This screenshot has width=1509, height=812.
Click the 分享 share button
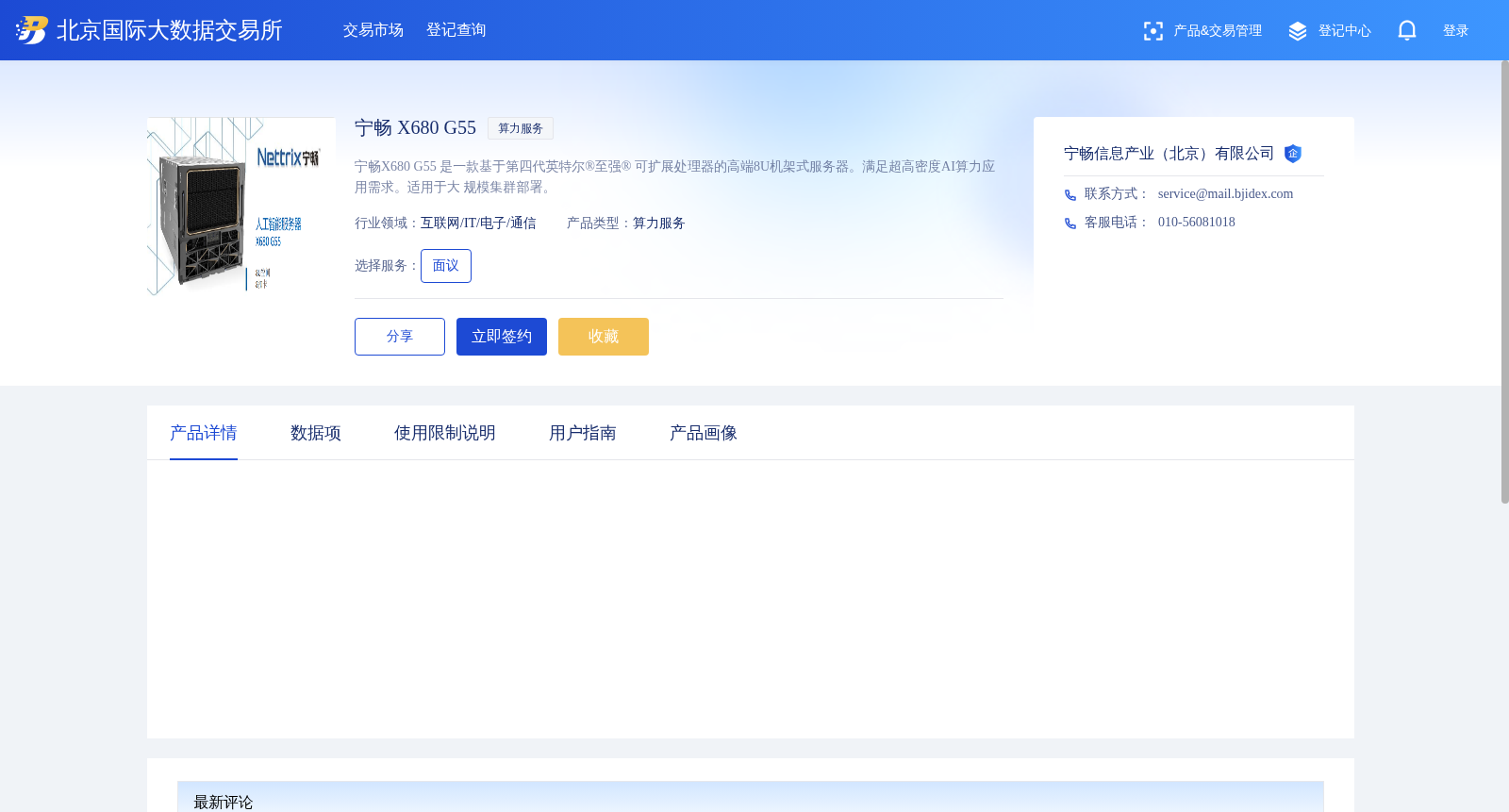coord(400,337)
